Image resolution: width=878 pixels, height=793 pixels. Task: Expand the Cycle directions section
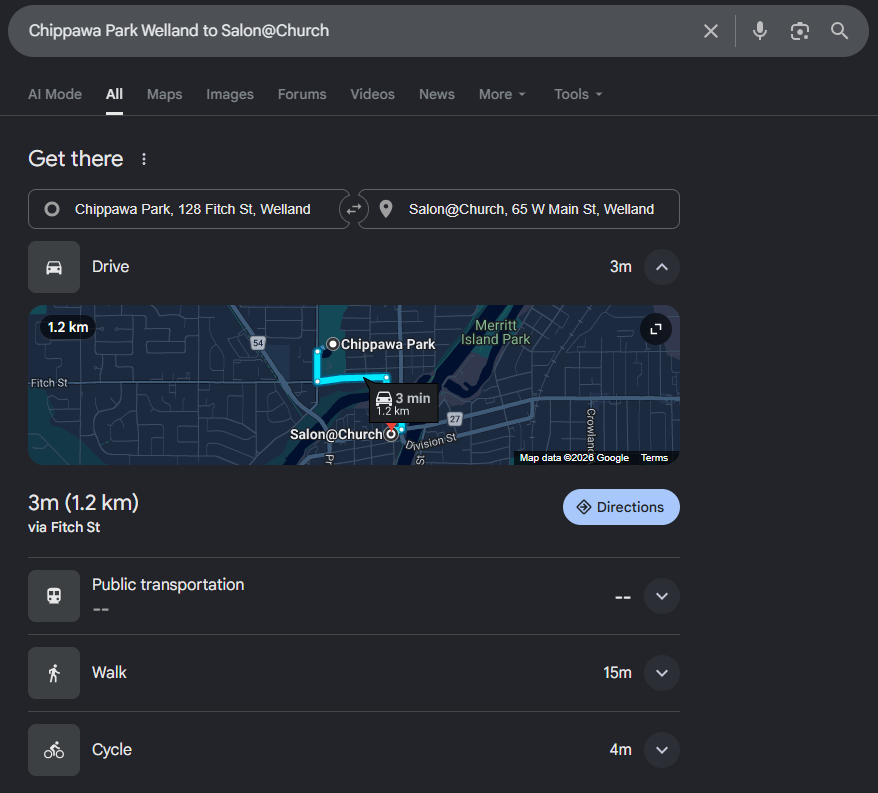pyautogui.click(x=662, y=750)
